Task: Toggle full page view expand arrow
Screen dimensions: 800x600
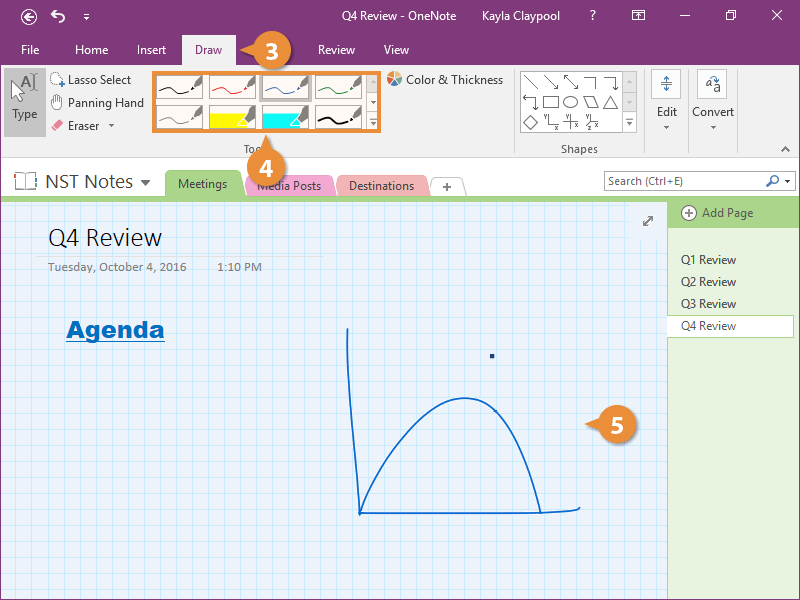Action: coord(648,221)
